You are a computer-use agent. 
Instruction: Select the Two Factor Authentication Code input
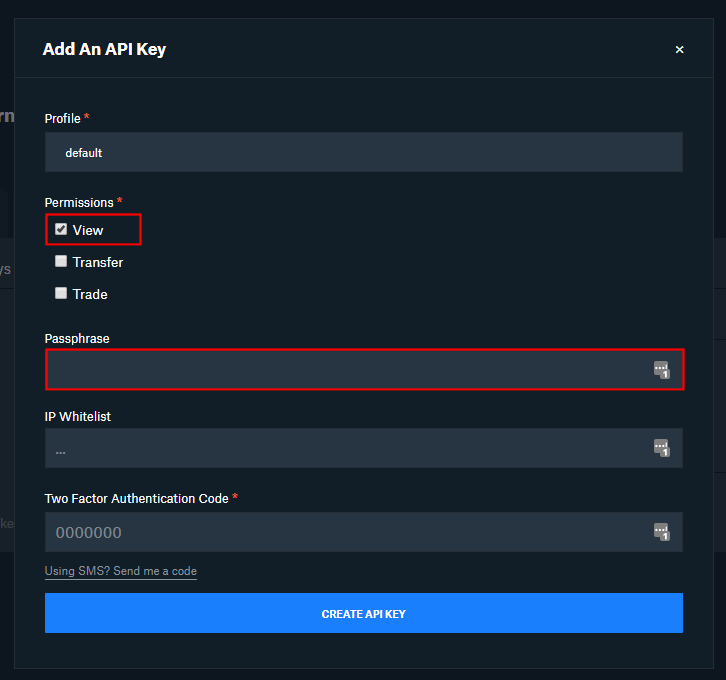point(345,532)
